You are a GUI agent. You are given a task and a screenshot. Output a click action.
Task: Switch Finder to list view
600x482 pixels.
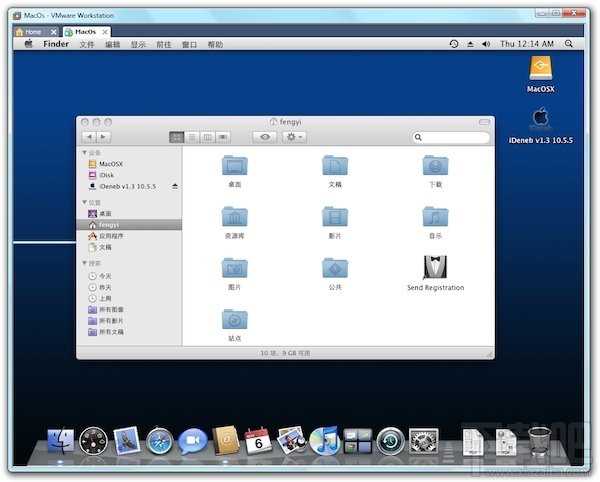coord(192,137)
